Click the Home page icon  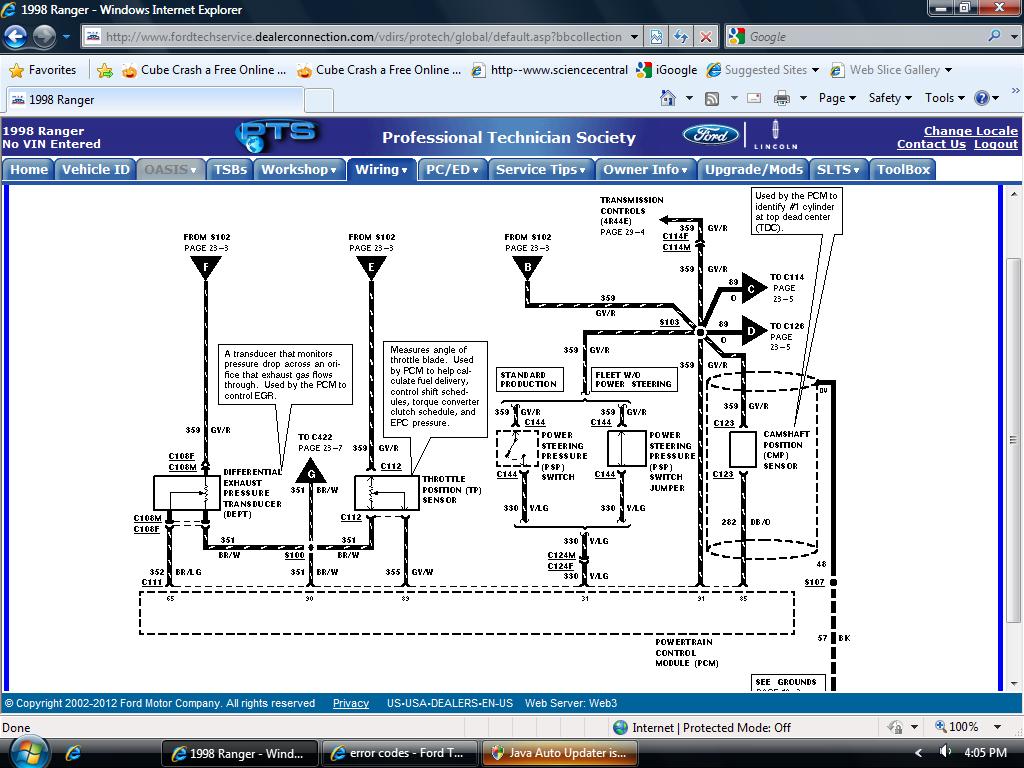tap(667, 98)
